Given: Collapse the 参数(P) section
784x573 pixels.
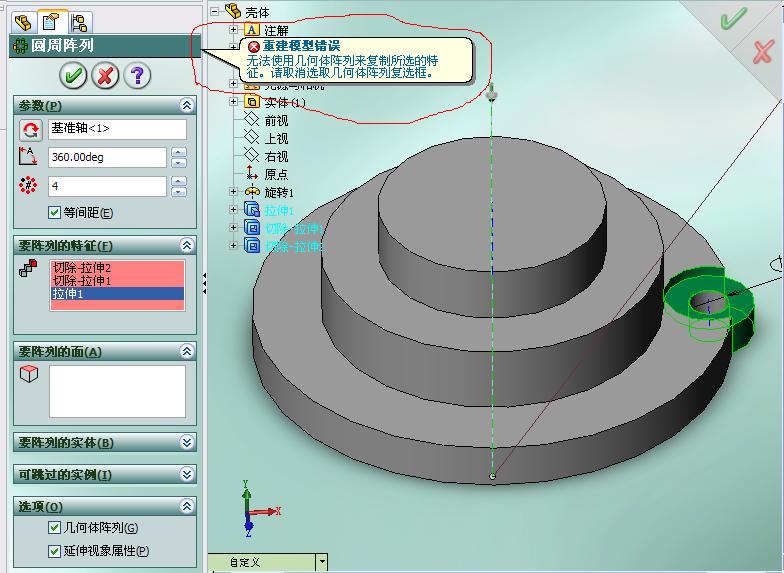Looking at the screenshot, I should pos(186,105).
